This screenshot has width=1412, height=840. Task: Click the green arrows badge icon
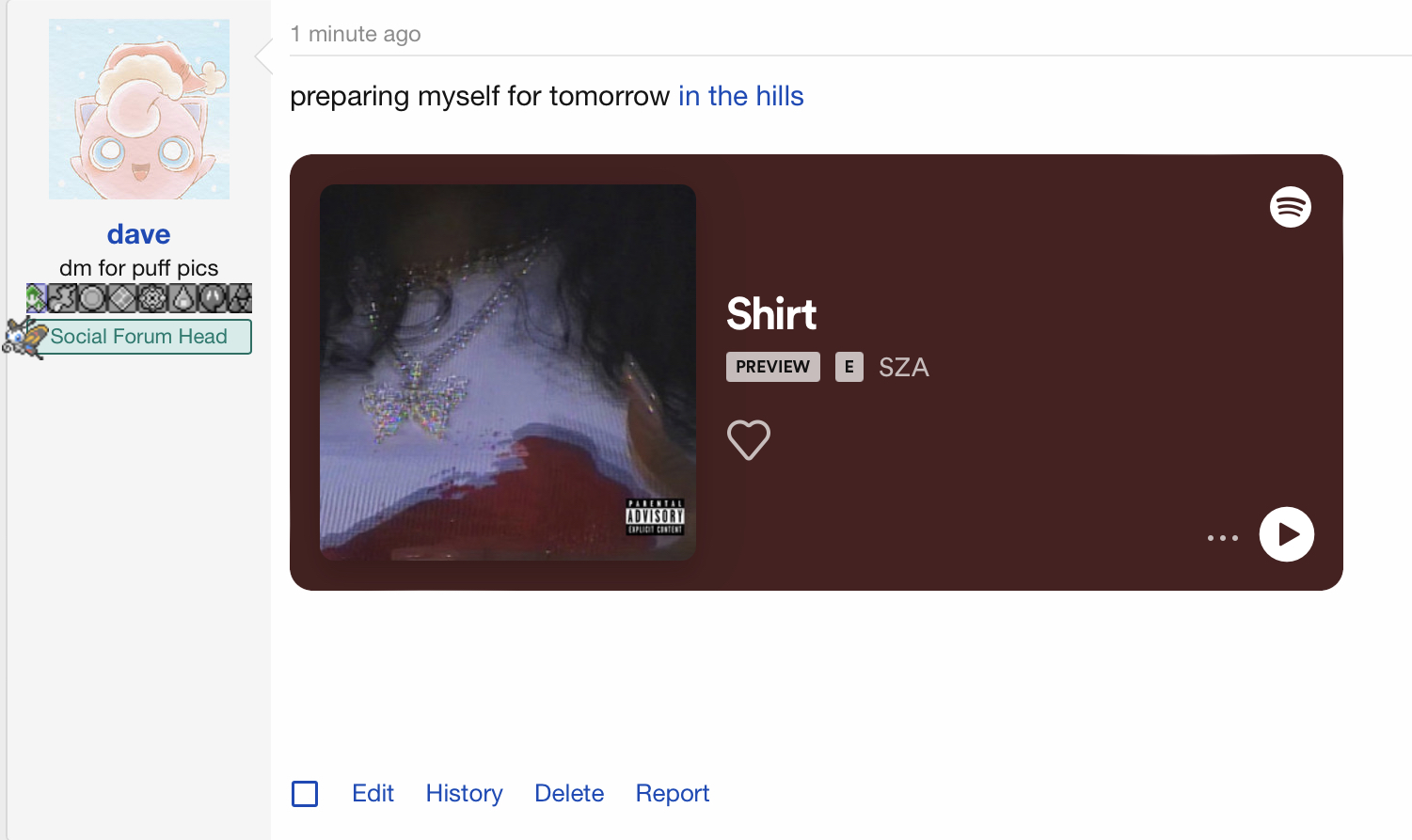(37, 298)
